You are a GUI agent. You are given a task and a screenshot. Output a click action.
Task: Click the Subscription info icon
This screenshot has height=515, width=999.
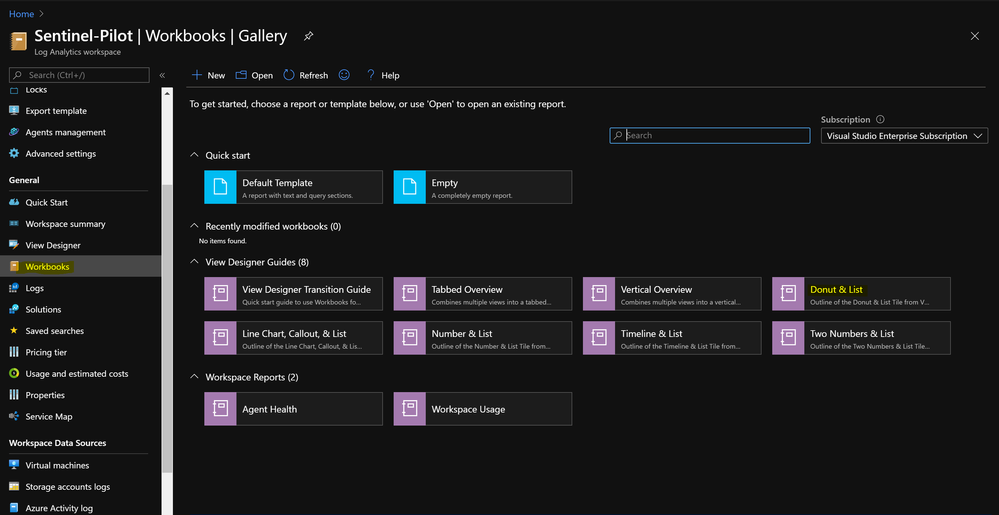click(880, 119)
